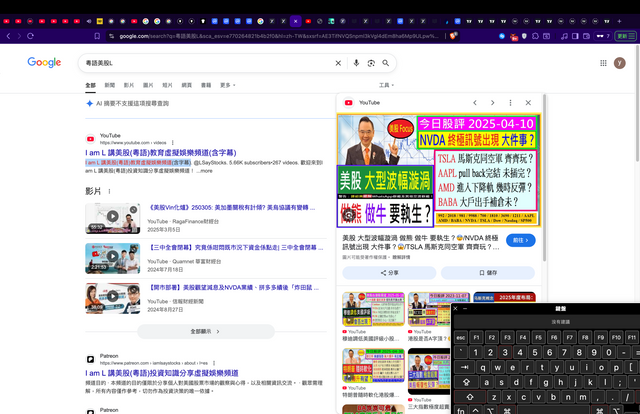Go back with browser back arrow

(x=8, y=36)
